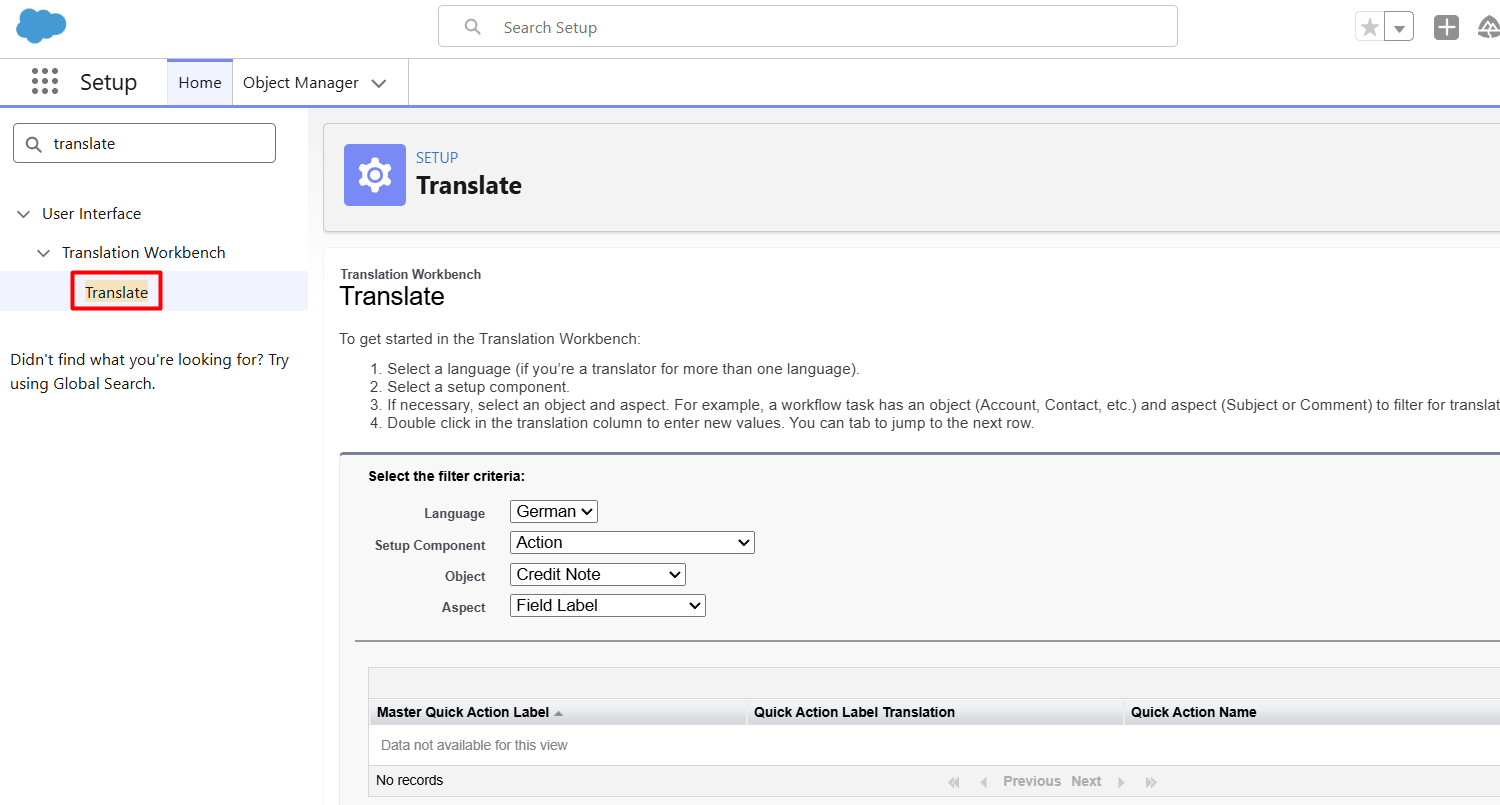The width and height of the screenshot is (1500, 805).
Task: Click the magnifier icon in Search Setup
Action: pyautogui.click(x=473, y=27)
